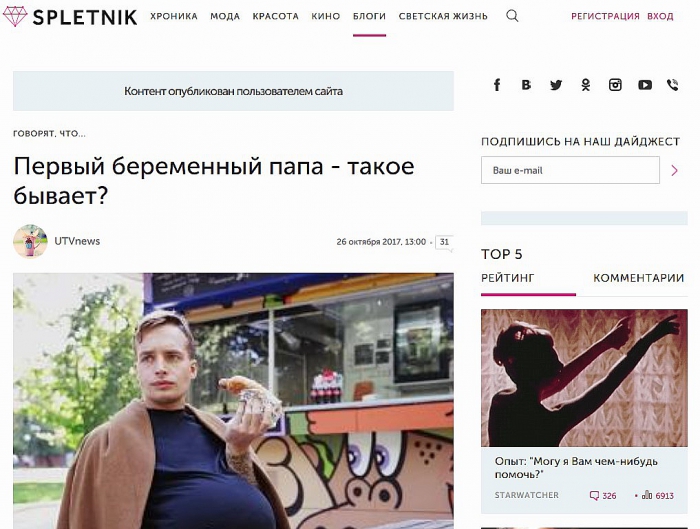Submit digest subscription with arrow

675,170
